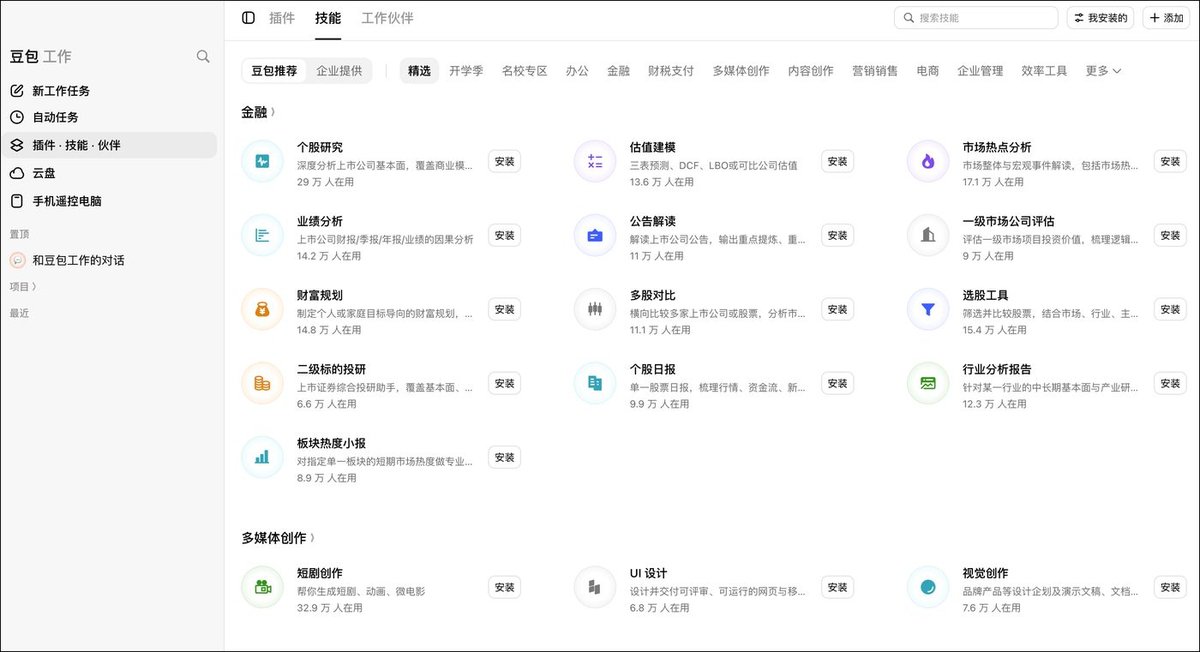Screen dimensions: 1200x652
Task: Install the 短剧创作 skill
Action: click(504, 587)
